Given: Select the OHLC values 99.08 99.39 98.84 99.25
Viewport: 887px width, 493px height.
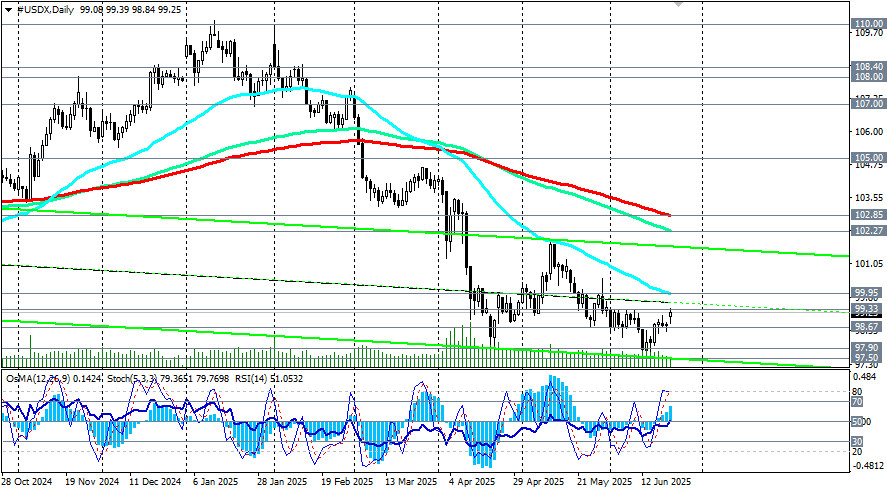Looking at the screenshot, I should (x=131, y=10).
